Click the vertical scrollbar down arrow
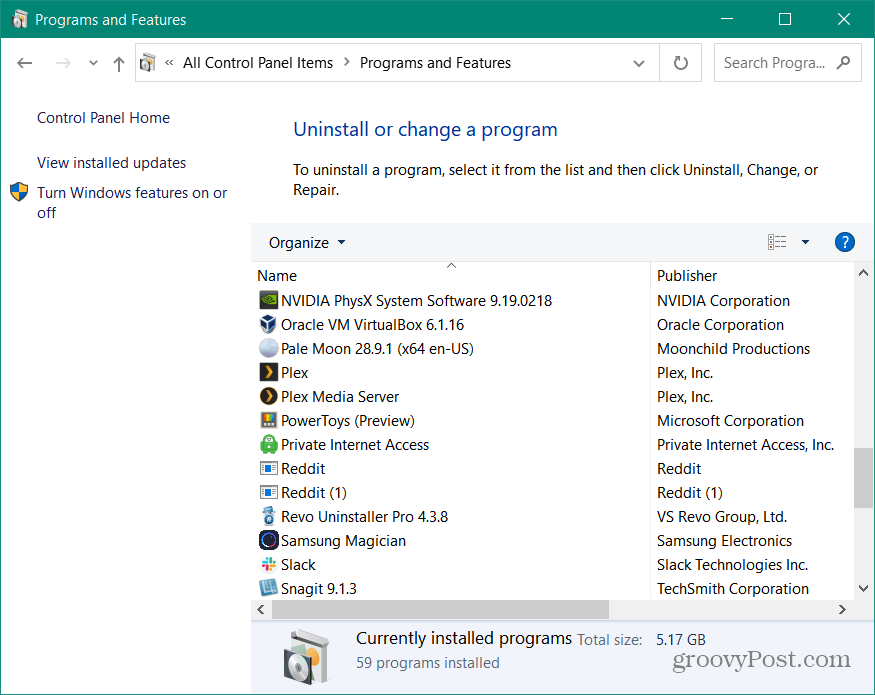875x695 pixels. coord(863,588)
